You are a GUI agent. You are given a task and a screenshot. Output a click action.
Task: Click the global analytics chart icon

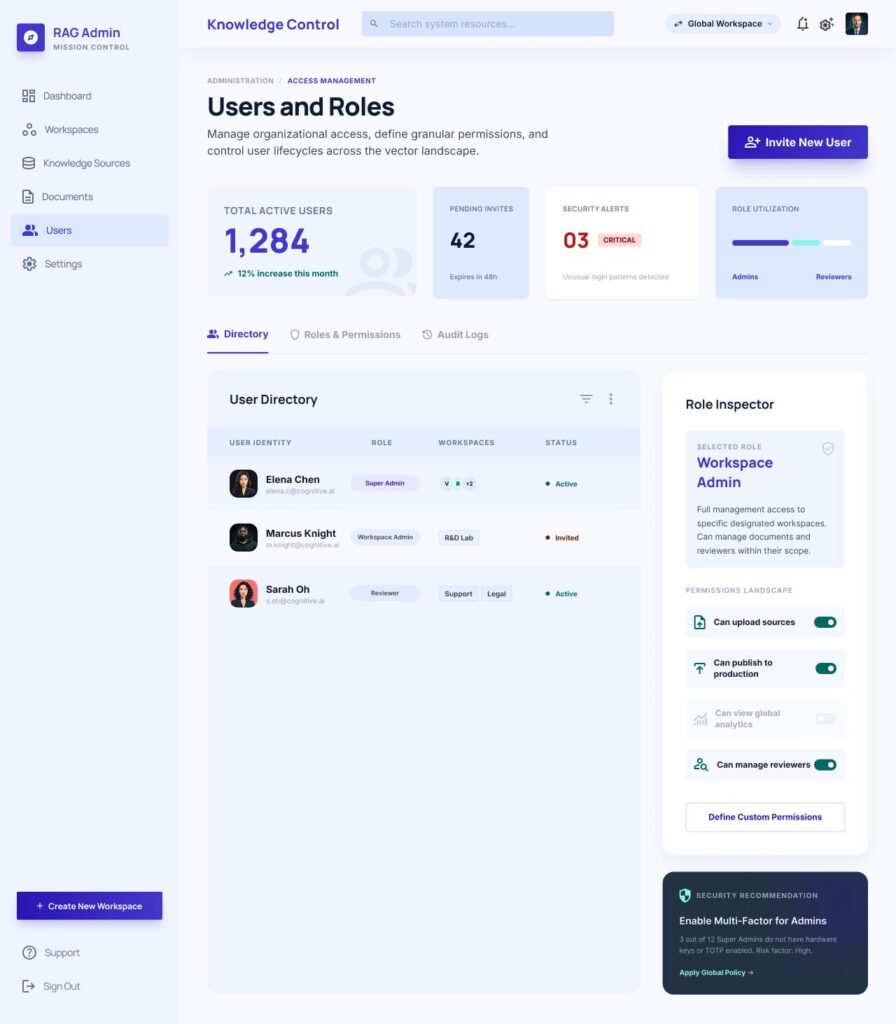pos(700,719)
